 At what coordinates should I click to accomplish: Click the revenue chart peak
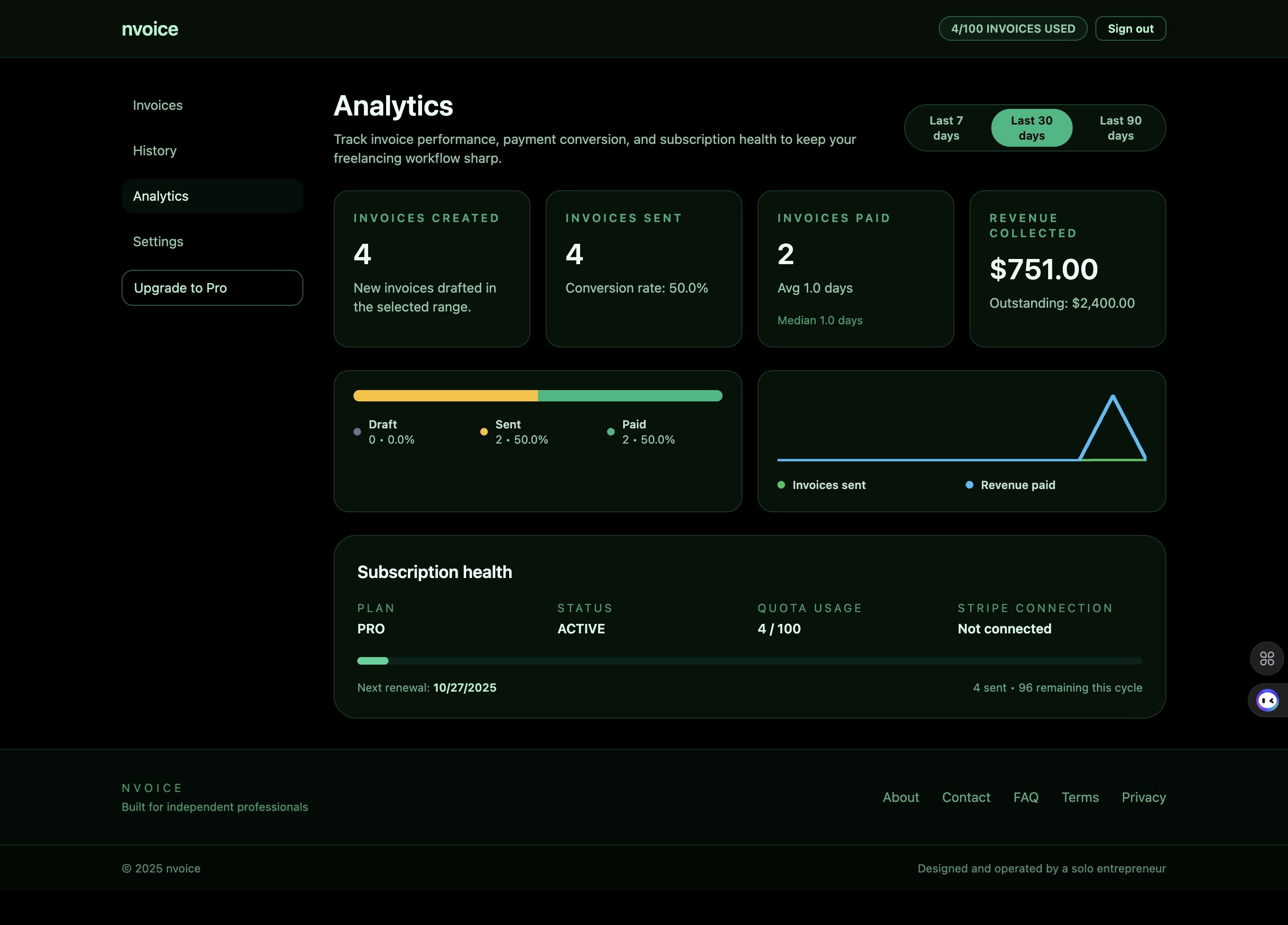point(1112,397)
